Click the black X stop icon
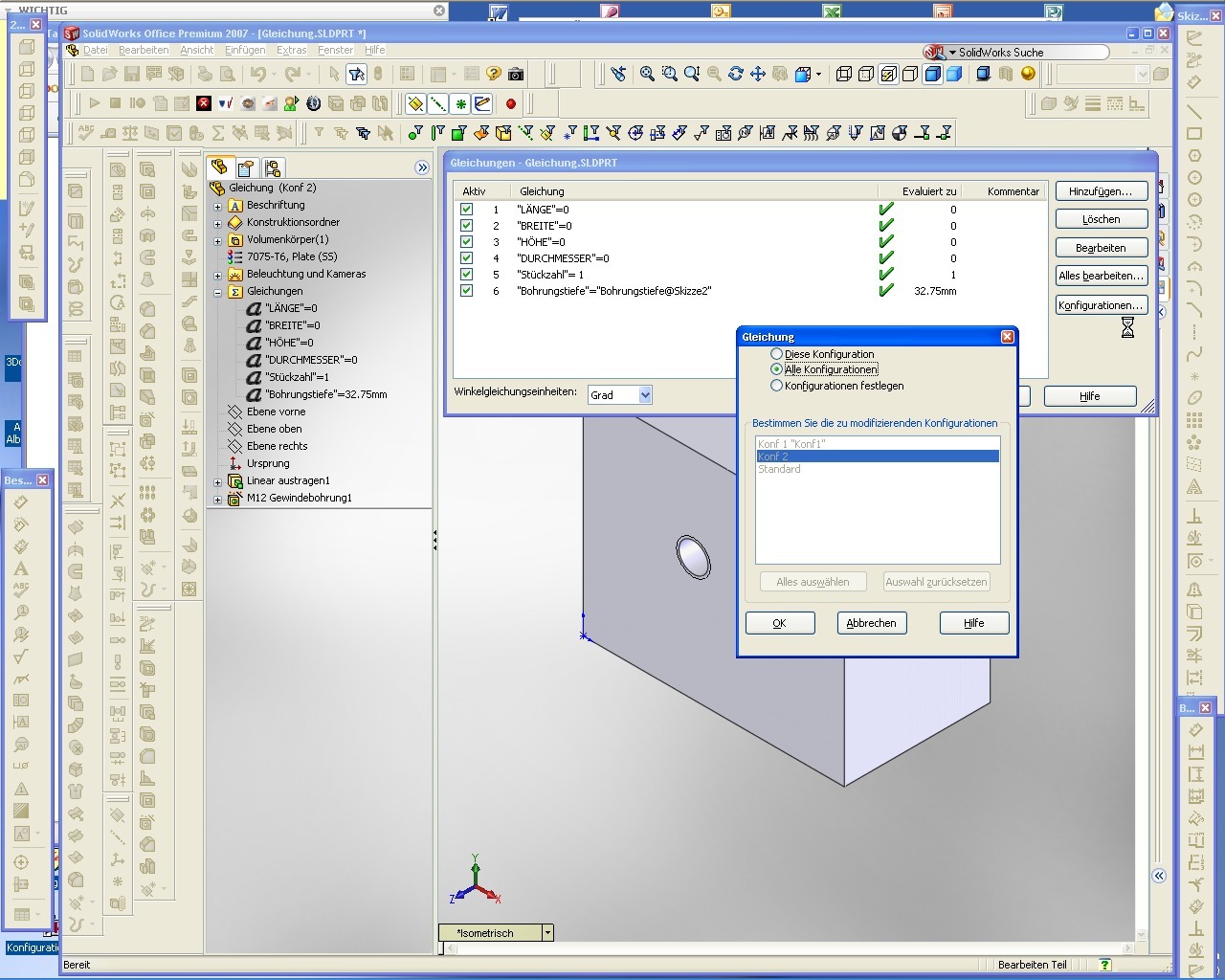This screenshot has height=980, width=1225. [x=204, y=103]
